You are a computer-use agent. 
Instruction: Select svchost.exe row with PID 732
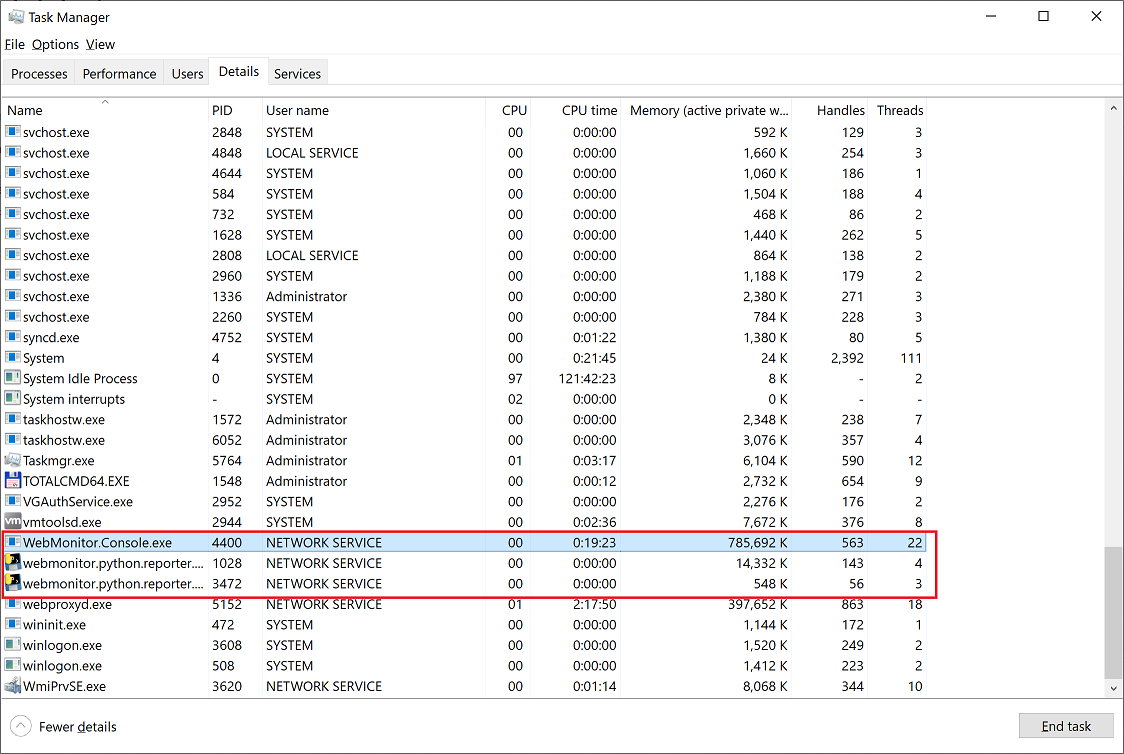point(465,214)
